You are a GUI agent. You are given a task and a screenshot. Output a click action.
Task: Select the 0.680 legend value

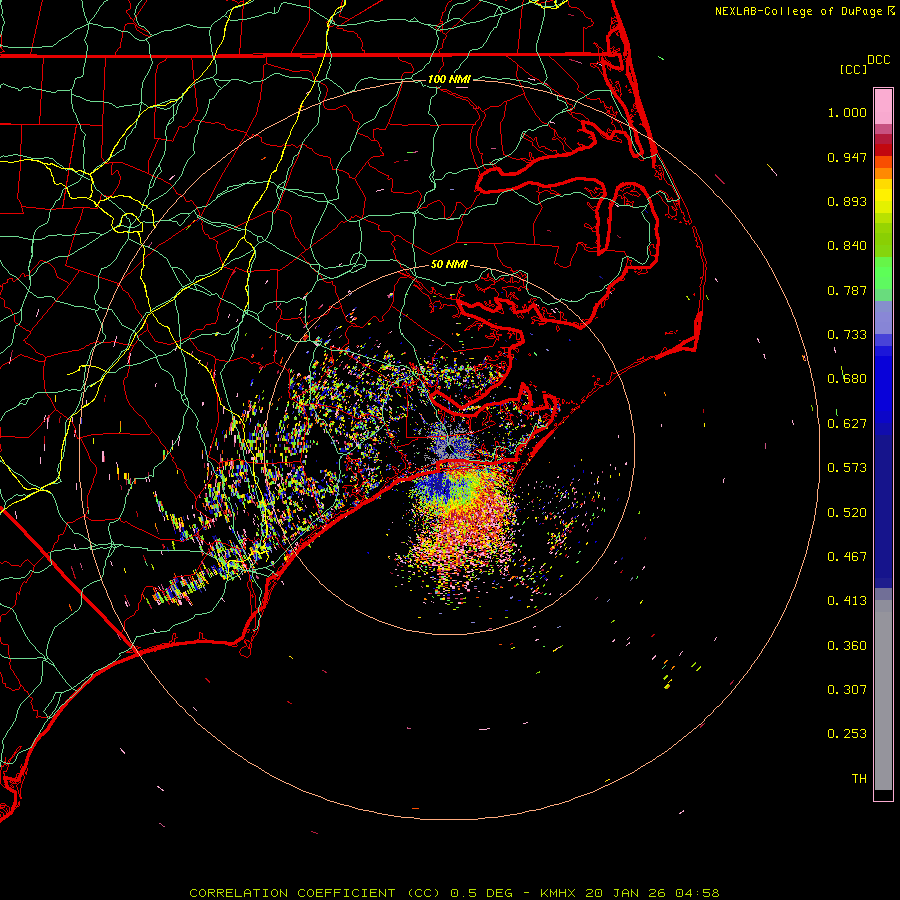pos(847,379)
